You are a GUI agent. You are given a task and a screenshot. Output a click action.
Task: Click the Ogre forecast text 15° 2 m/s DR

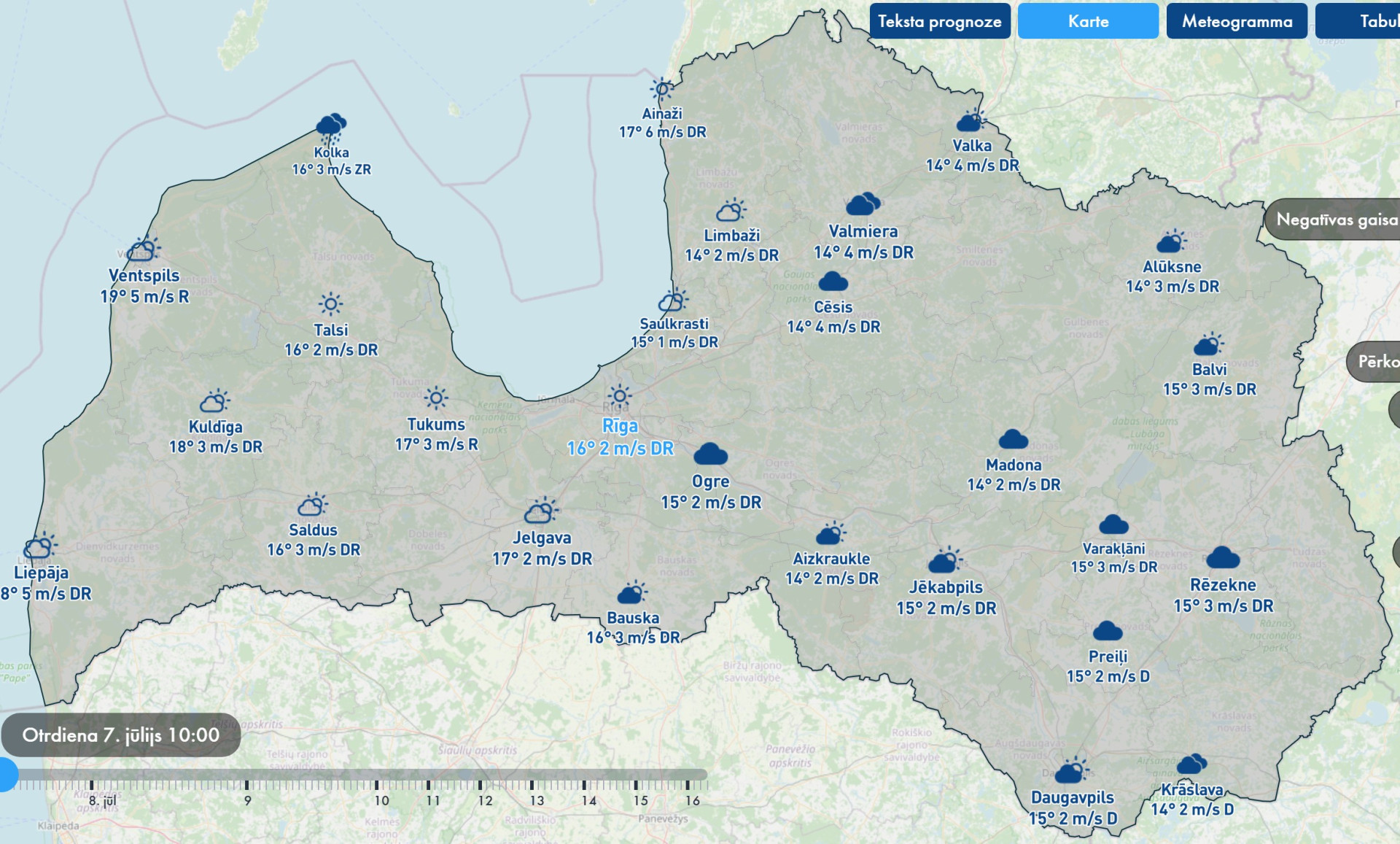[x=711, y=503]
